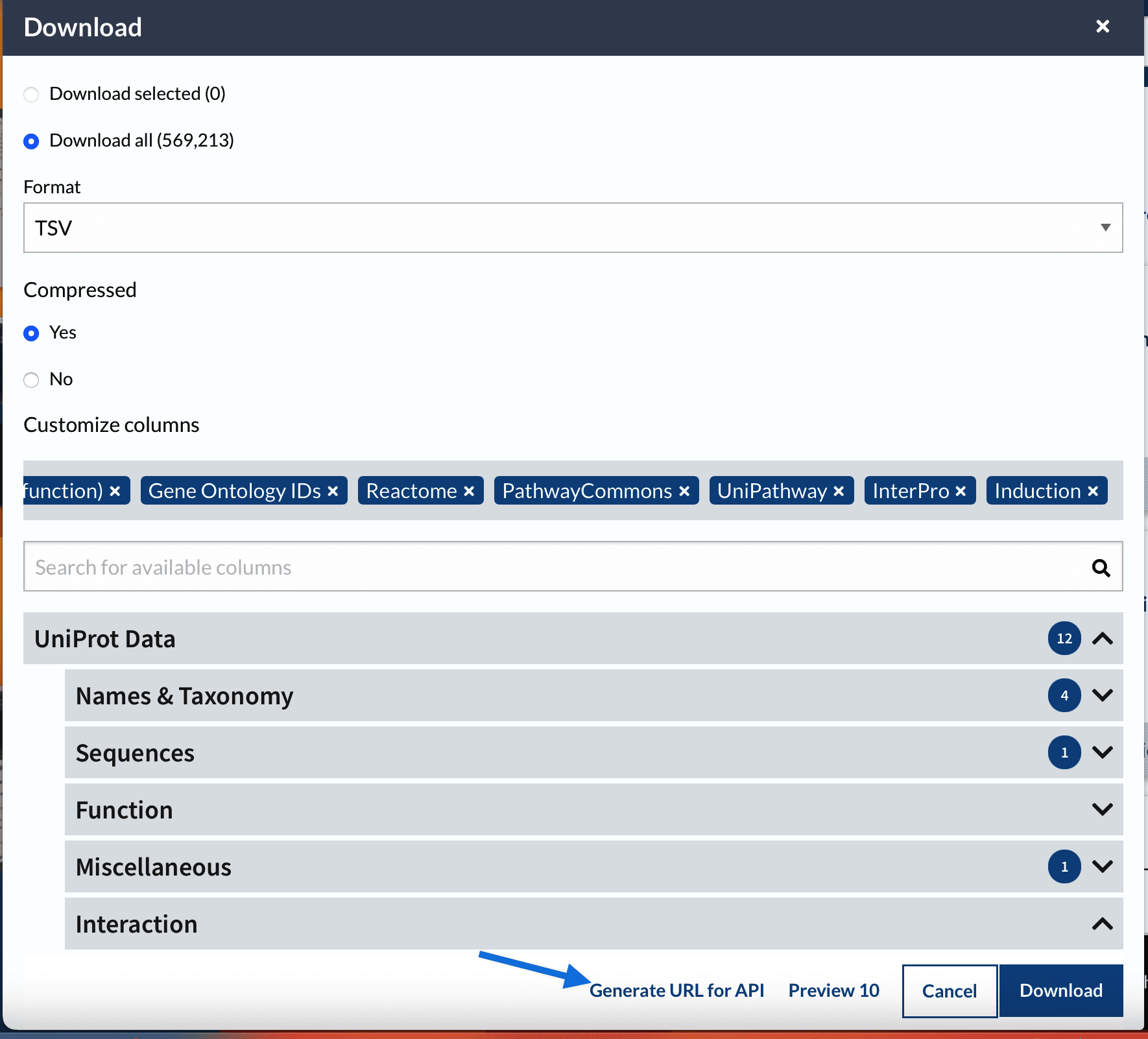1148x1039 pixels.
Task: Click the 4 count badge on Names & Taxonomy
Action: pos(1064,695)
